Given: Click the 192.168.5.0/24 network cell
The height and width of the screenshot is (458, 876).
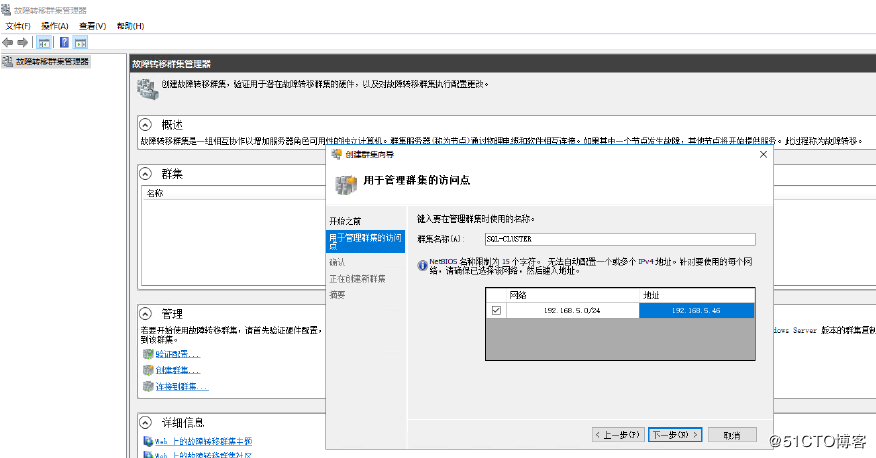Looking at the screenshot, I should 572,311.
